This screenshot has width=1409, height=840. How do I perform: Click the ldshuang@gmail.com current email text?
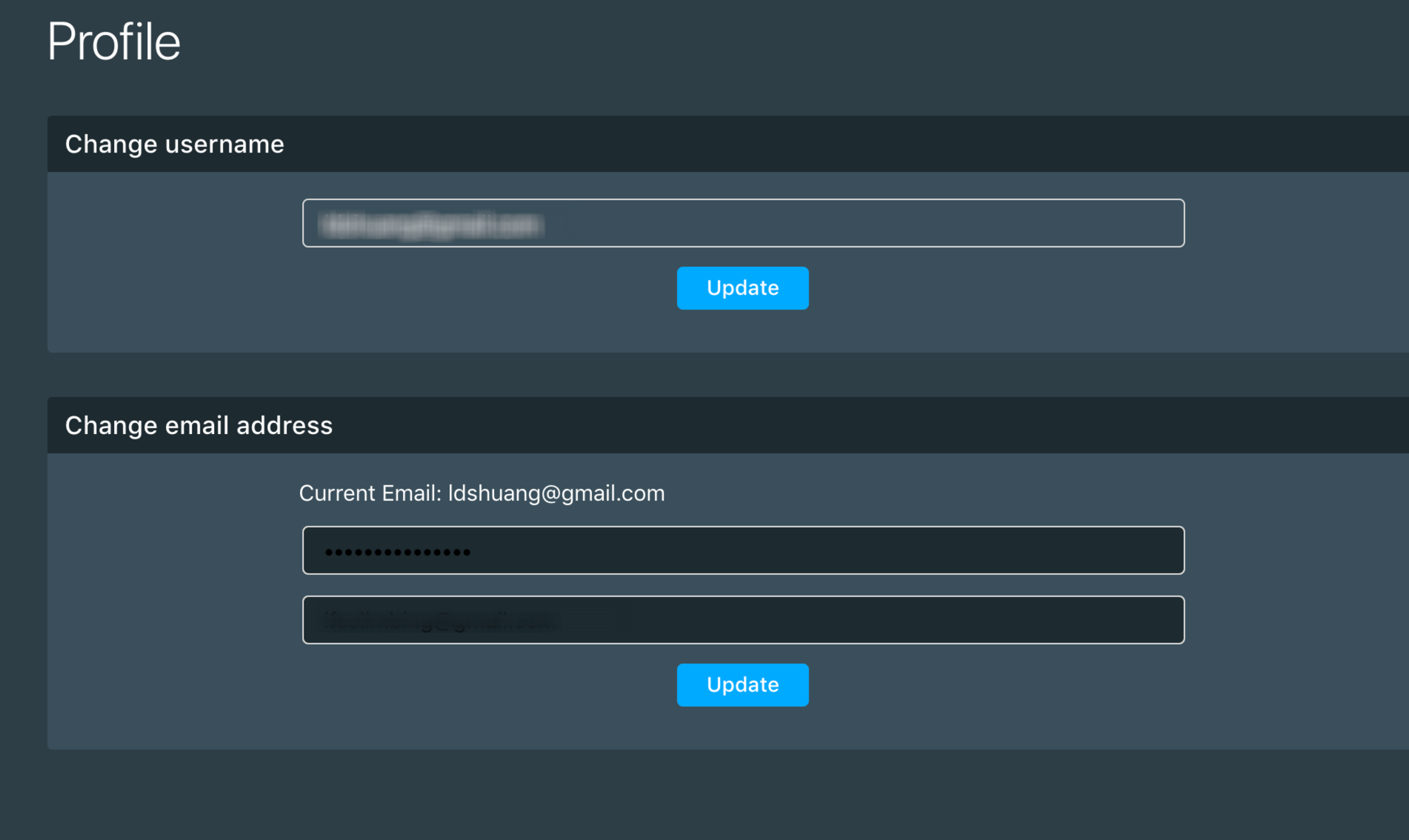click(x=556, y=493)
